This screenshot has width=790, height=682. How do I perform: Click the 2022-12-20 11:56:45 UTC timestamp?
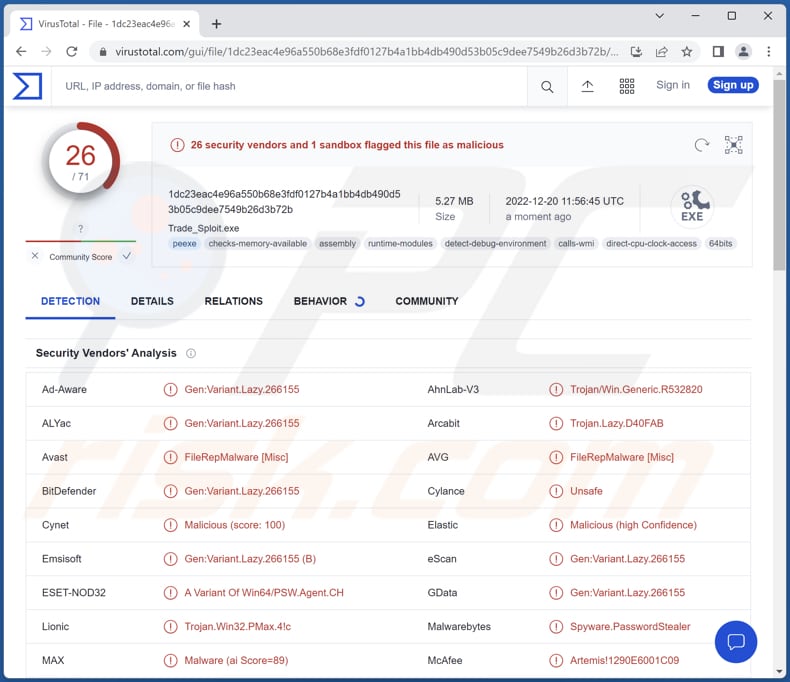click(564, 201)
